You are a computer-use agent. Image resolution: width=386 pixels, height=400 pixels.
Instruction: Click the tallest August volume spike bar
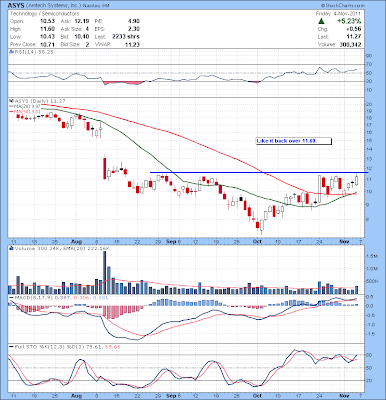105,272
